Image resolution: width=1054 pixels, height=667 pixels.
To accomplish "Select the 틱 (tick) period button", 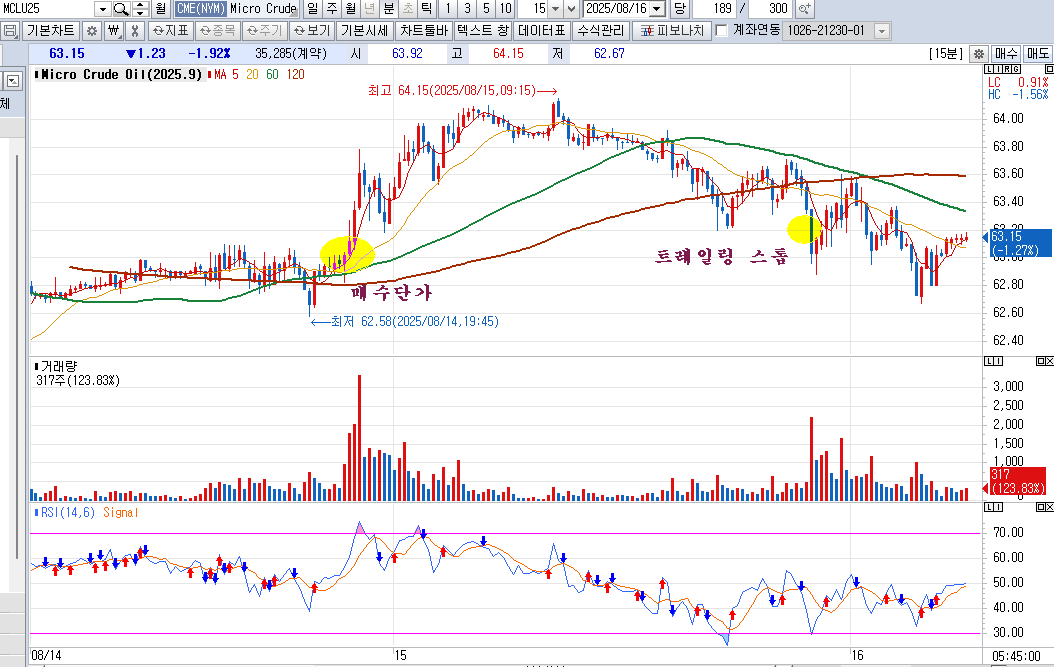I will 426,9.
